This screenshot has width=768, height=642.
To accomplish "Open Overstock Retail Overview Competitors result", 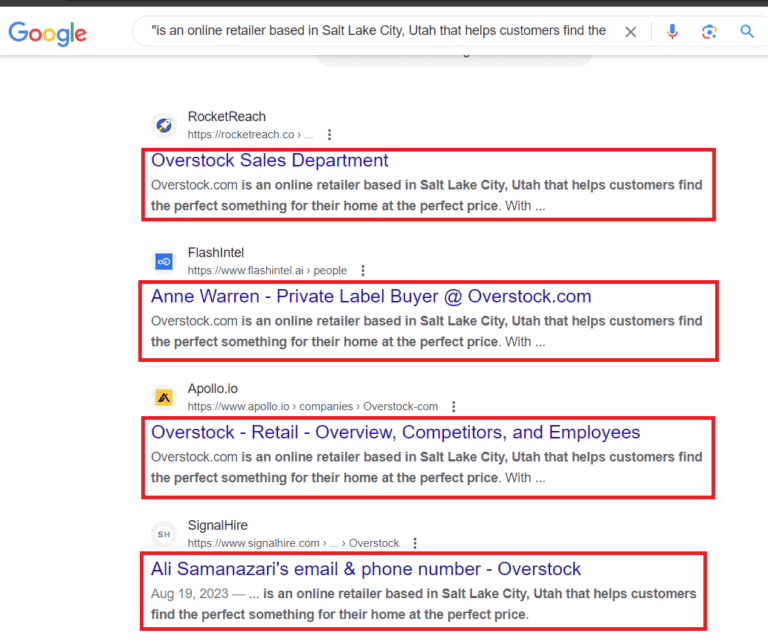I will pos(395,433).
